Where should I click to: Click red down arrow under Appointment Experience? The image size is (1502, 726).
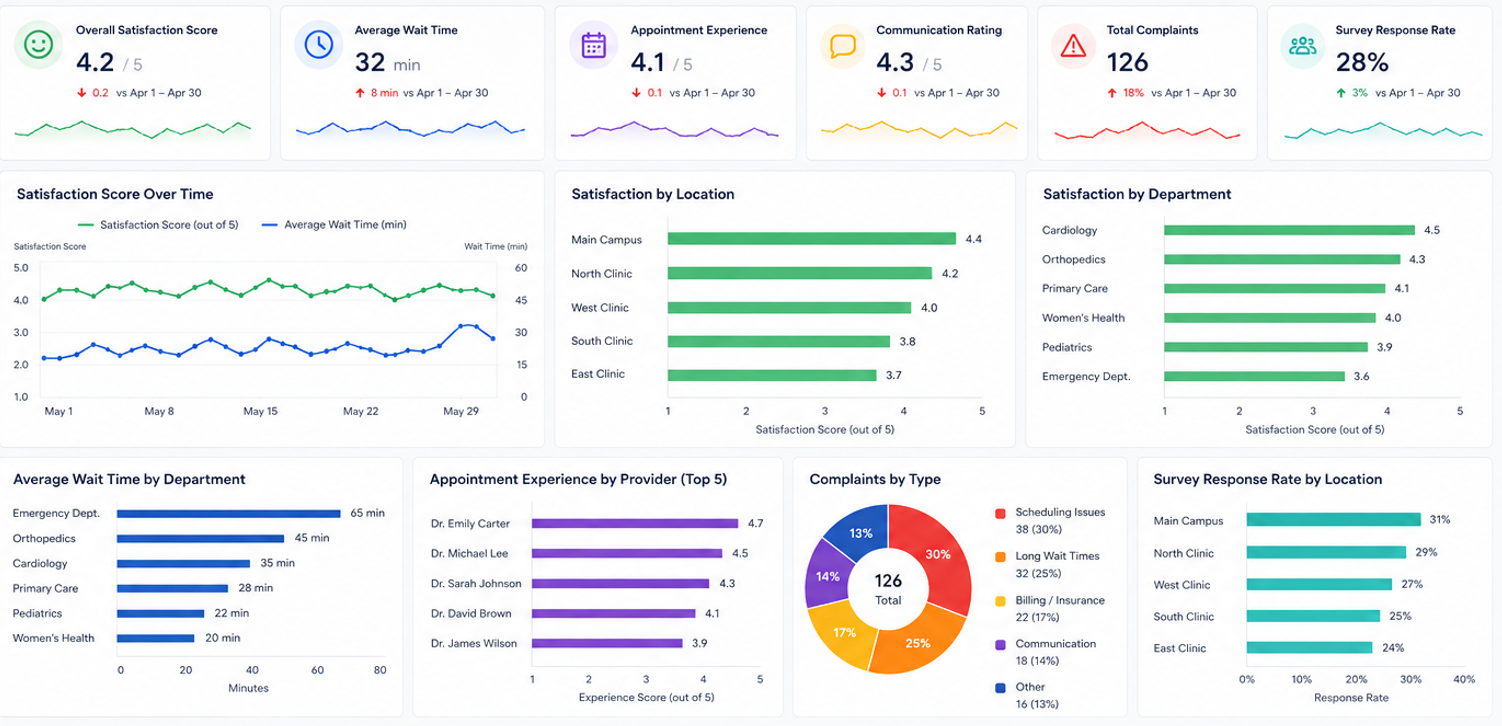click(635, 93)
